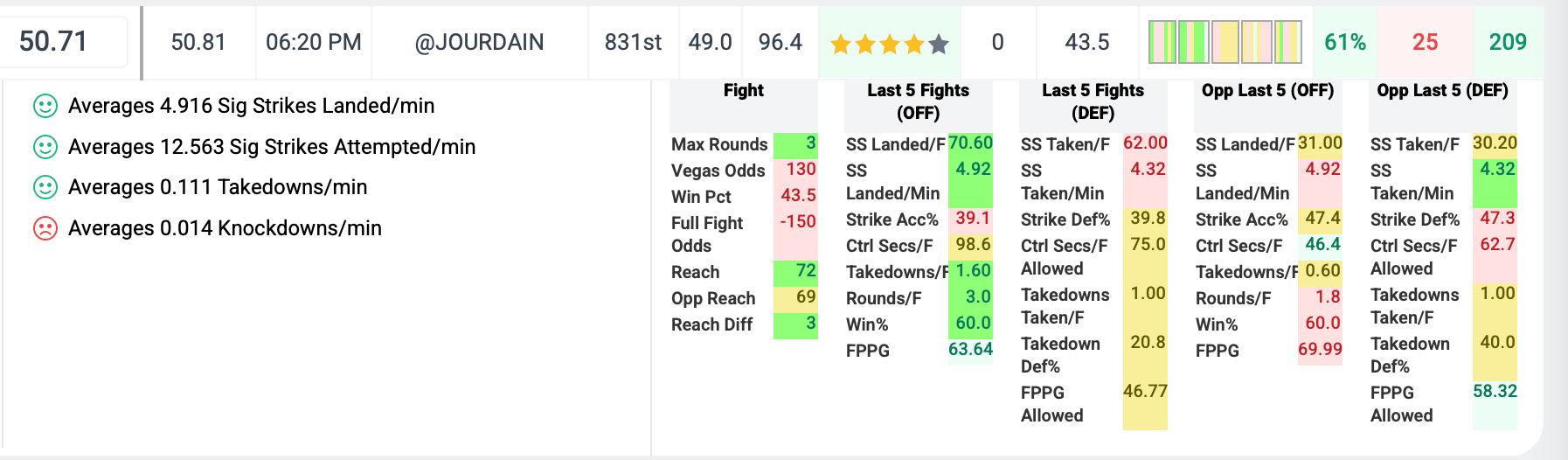1568x460 pixels.
Task: Click the 06:20 PM start time cell
Action: pyautogui.click(x=314, y=42)
